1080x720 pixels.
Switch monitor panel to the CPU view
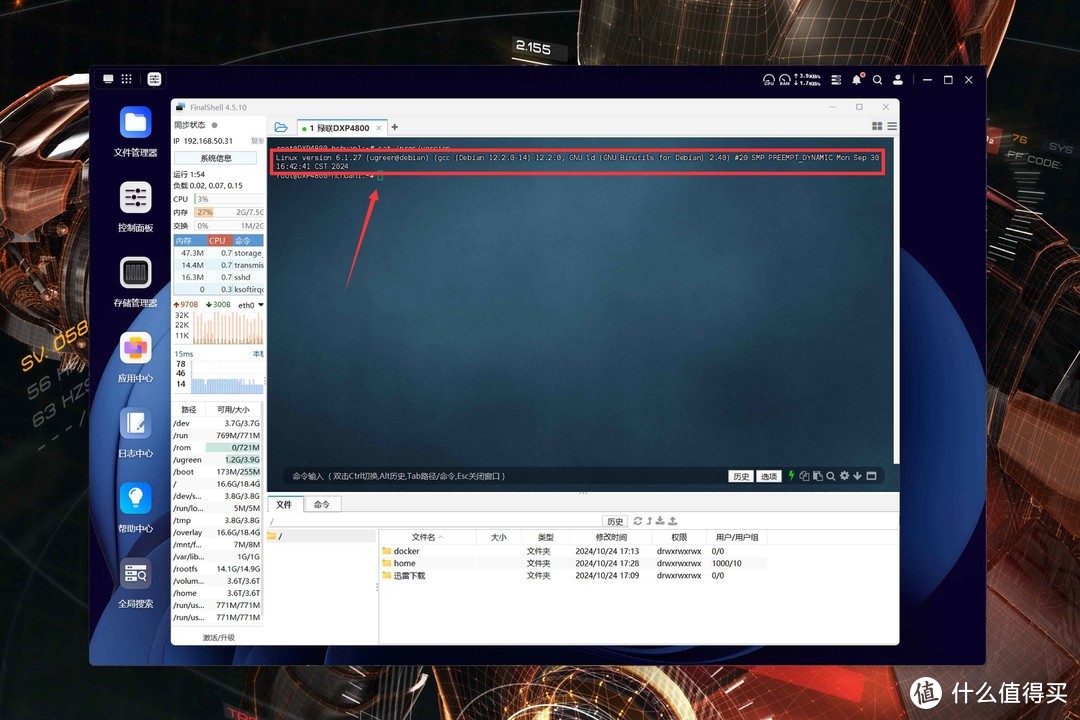218,240
